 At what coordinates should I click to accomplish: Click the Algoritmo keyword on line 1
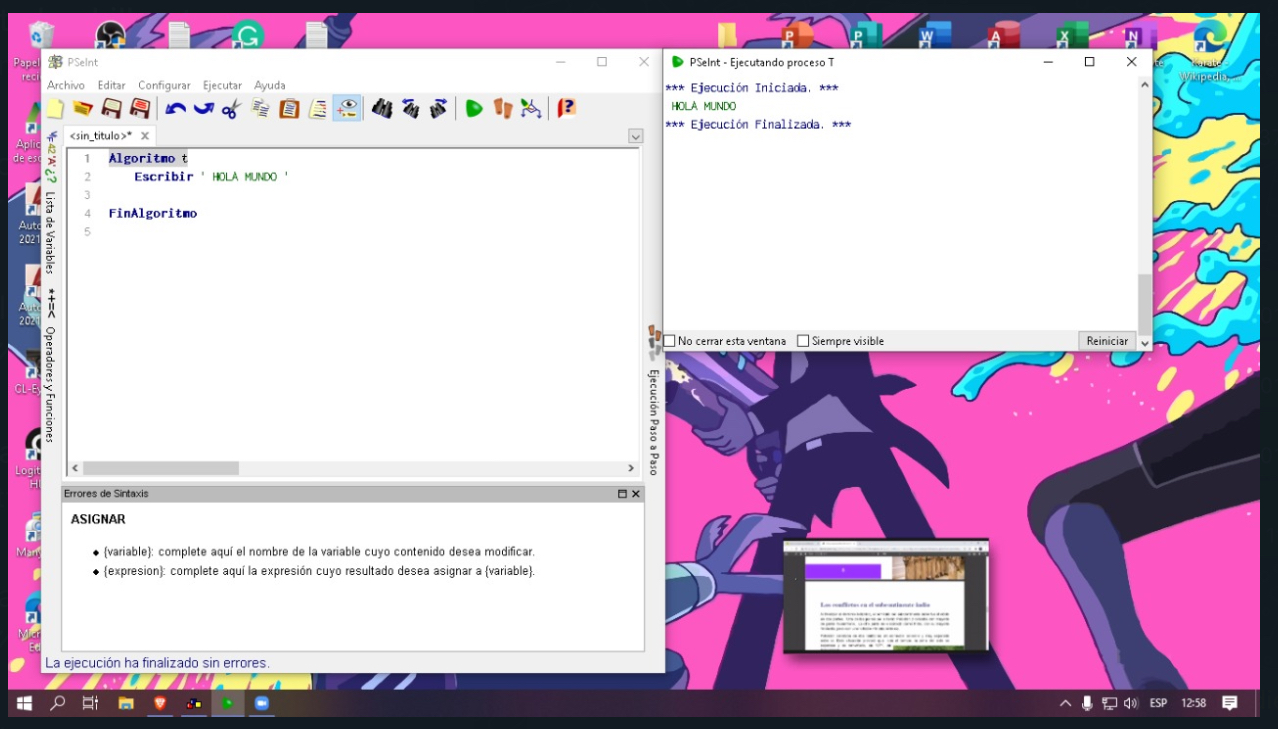(x=142, y=158)
